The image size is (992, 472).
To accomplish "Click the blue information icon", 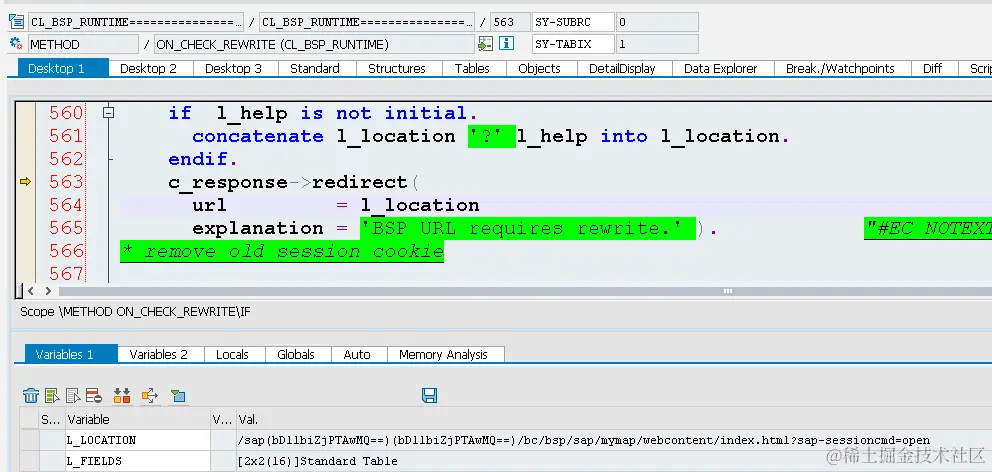I will [505, 44].
